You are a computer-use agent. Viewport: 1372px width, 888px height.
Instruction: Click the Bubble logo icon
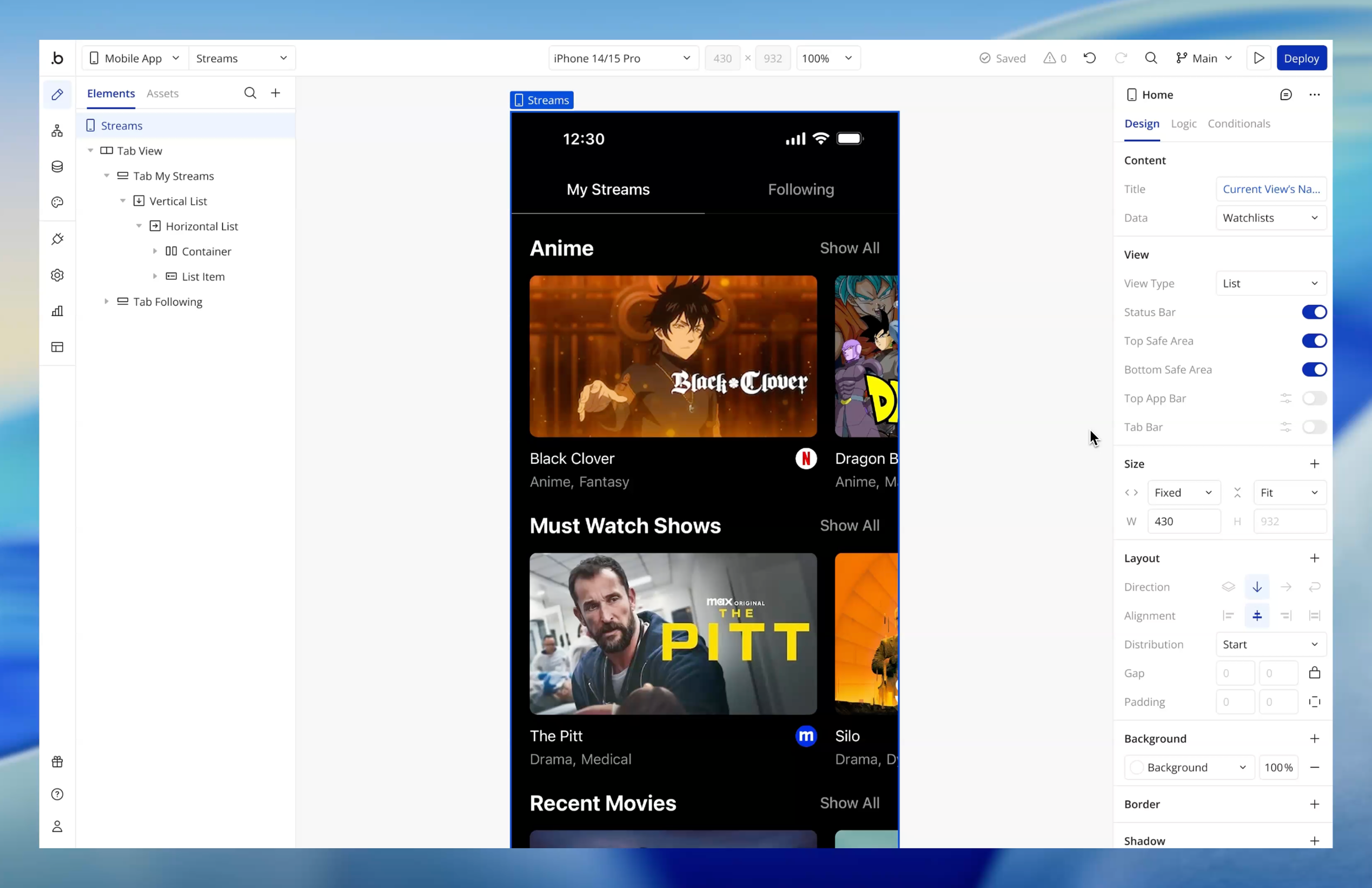click(57, 58)
